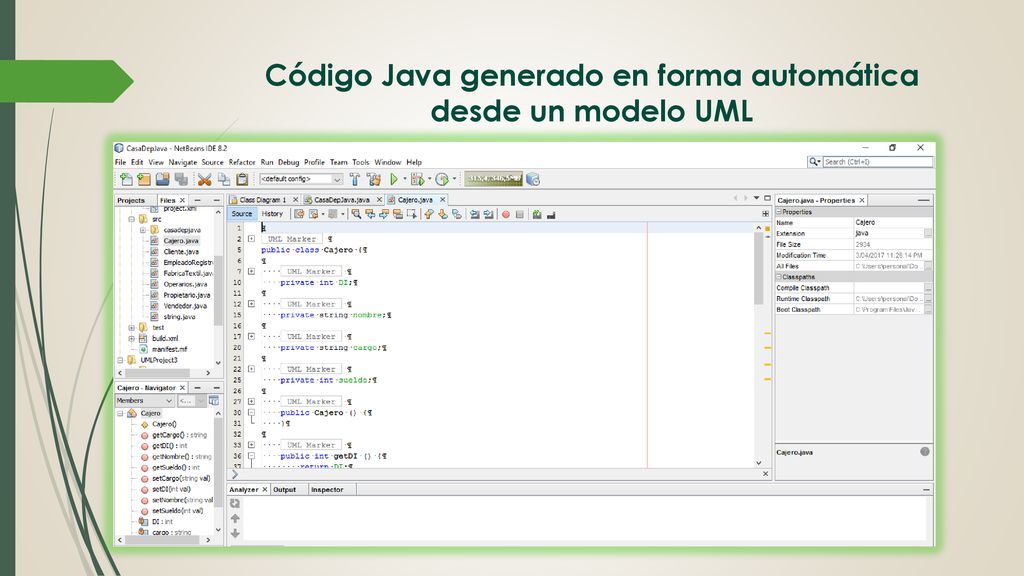Click the New File toolbar icon

126,179
